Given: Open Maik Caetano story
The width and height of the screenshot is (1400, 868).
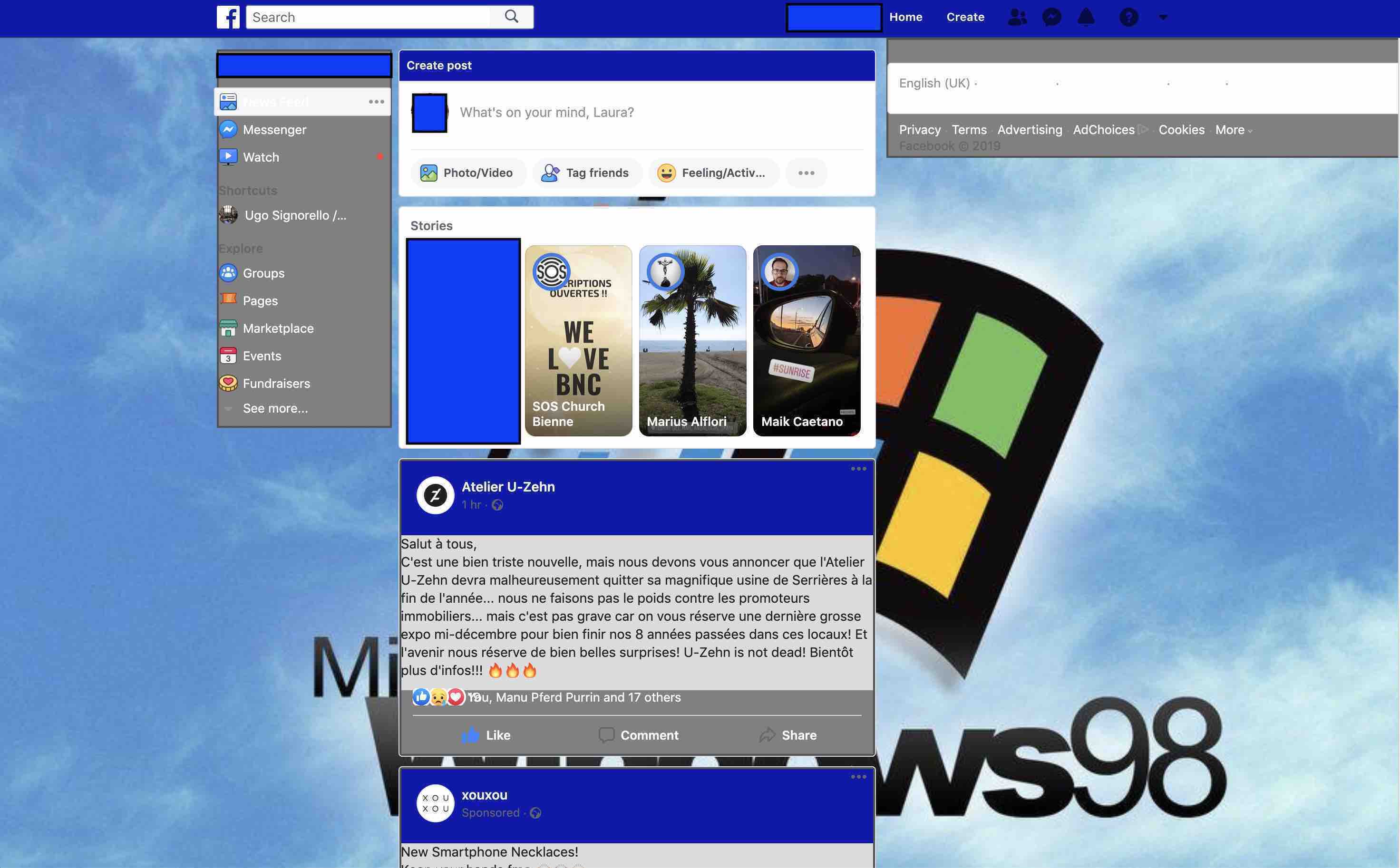Looking at the screenshot, I should (x=807, y=340).
